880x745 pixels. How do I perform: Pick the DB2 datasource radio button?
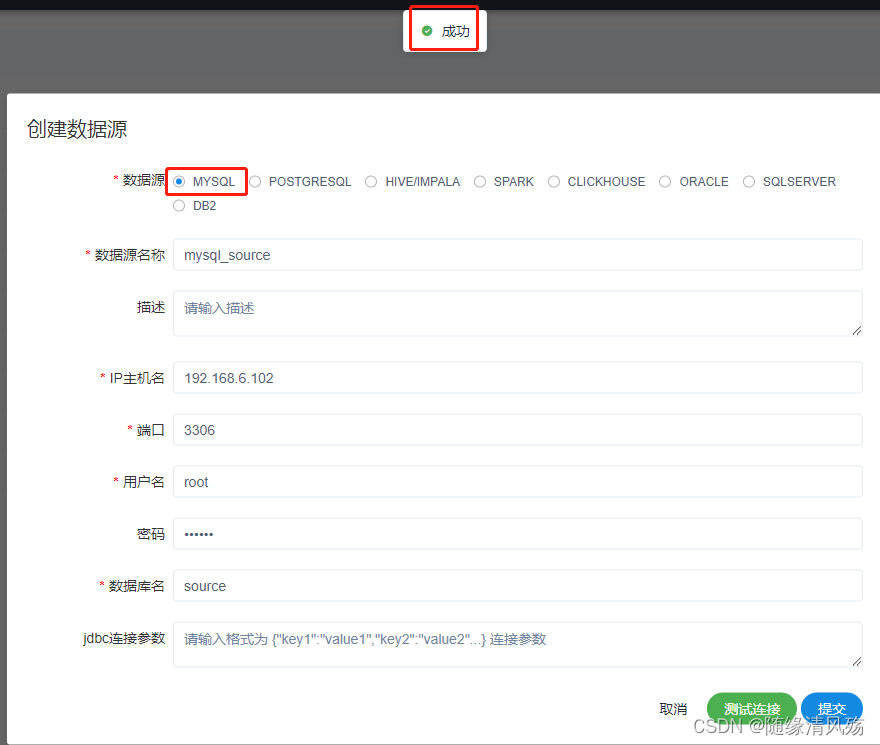tap(179, 205)
